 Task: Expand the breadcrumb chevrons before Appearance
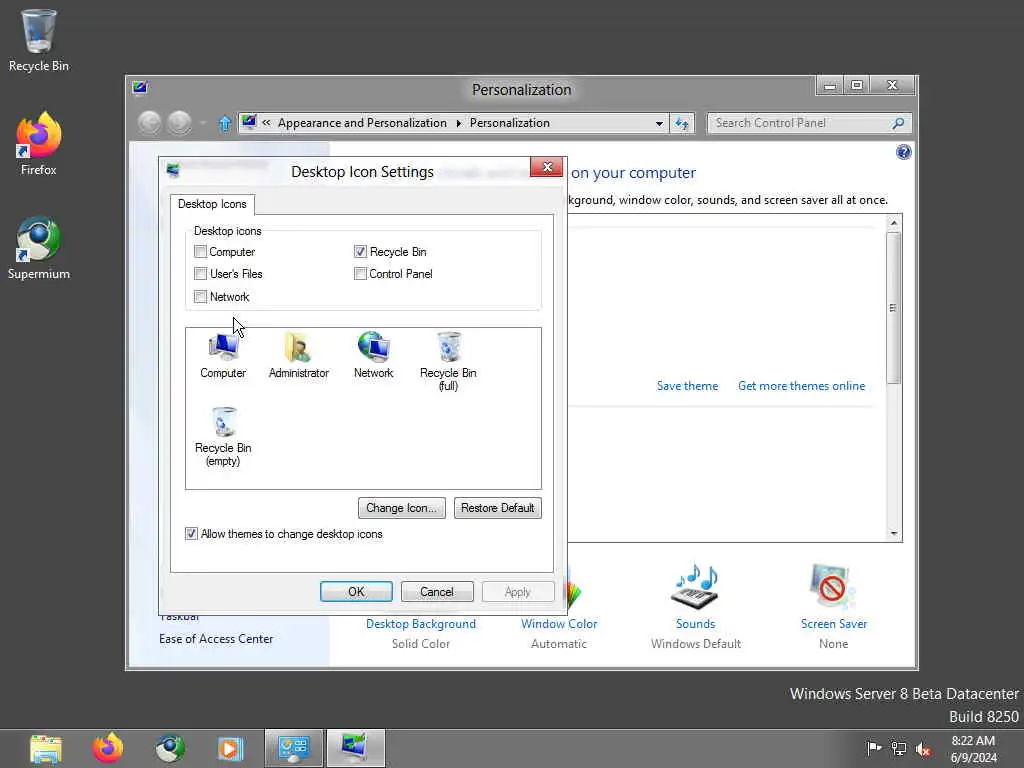coord(266,123)
